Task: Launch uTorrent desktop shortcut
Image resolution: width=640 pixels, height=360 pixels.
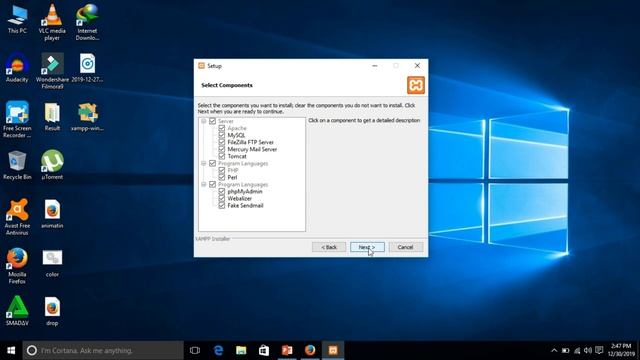Action: pyautogui.click(x=52, y=165)
